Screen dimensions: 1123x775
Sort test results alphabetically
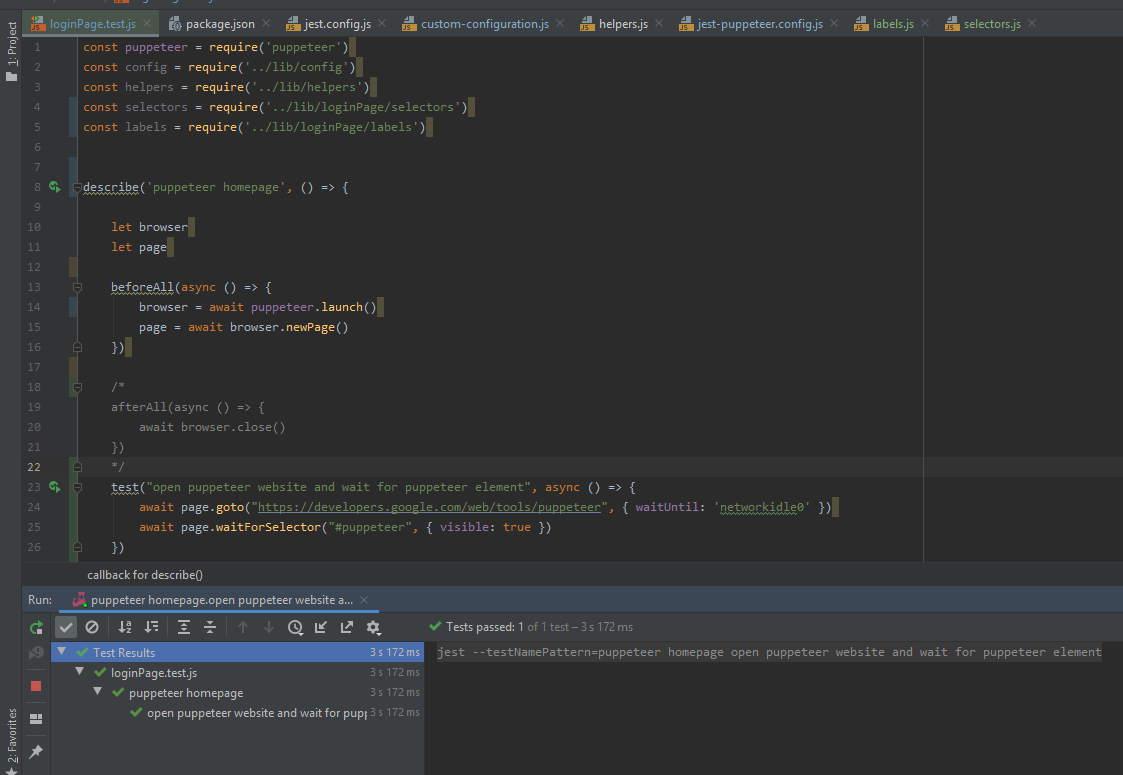point(123,628)
